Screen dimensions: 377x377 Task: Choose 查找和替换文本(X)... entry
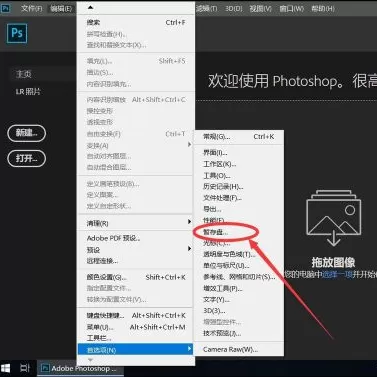[x=136, y=45]
